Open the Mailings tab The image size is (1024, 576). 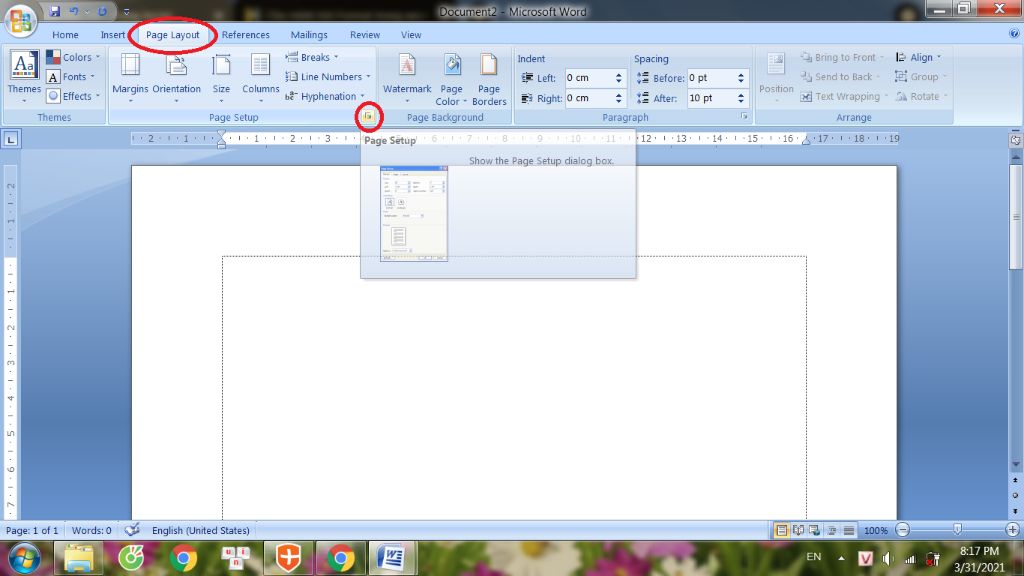[309, 35]
